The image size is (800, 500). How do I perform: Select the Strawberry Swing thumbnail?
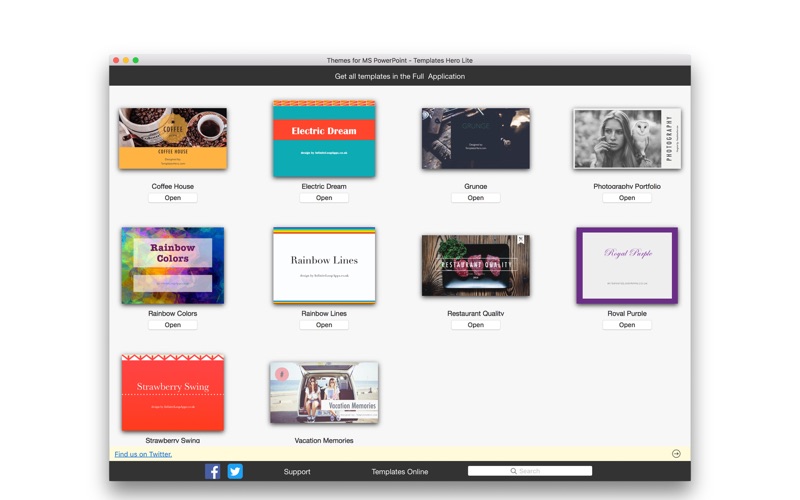172,392
